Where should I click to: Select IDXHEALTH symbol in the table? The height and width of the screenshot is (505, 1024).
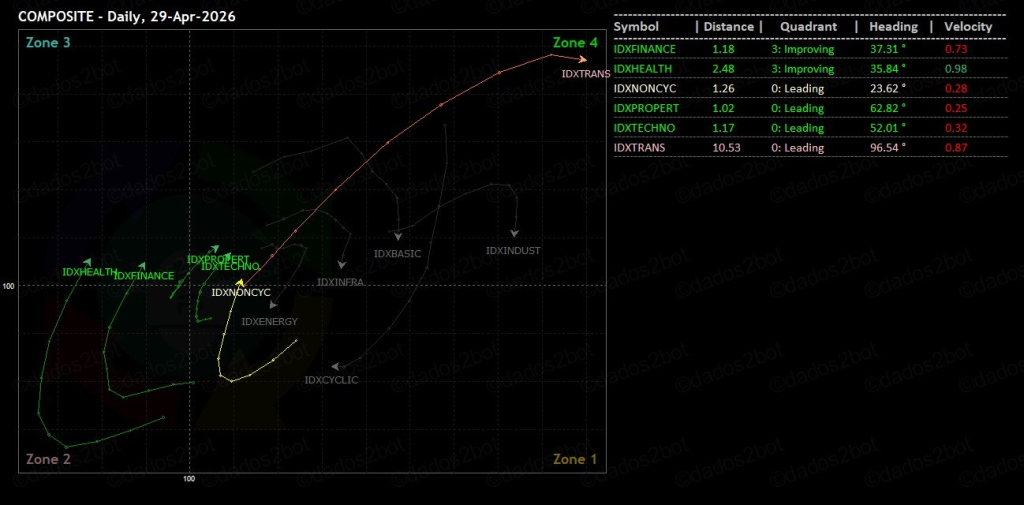[643, 69]
